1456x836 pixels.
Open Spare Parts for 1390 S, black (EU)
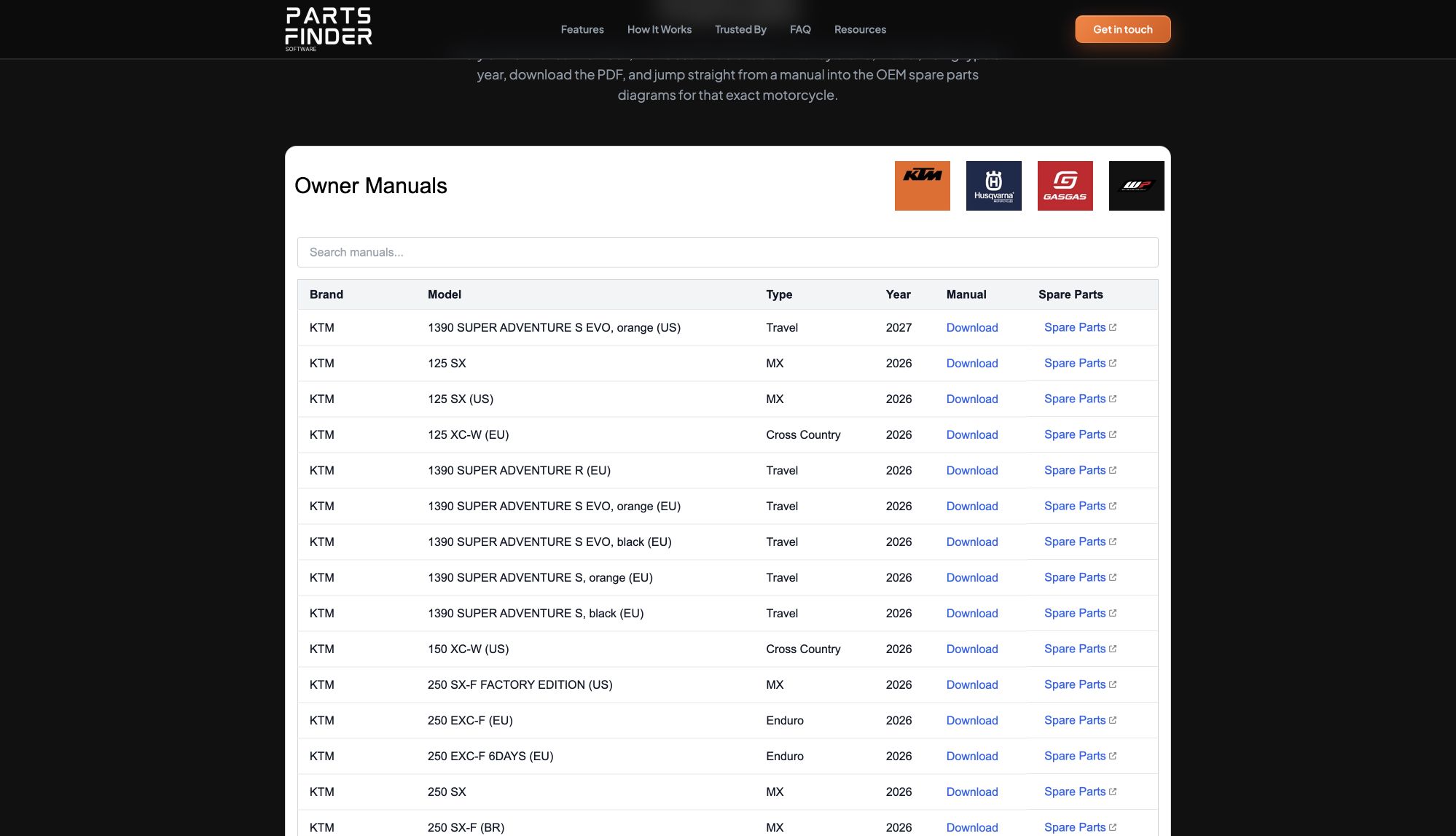coord(1080,614)
